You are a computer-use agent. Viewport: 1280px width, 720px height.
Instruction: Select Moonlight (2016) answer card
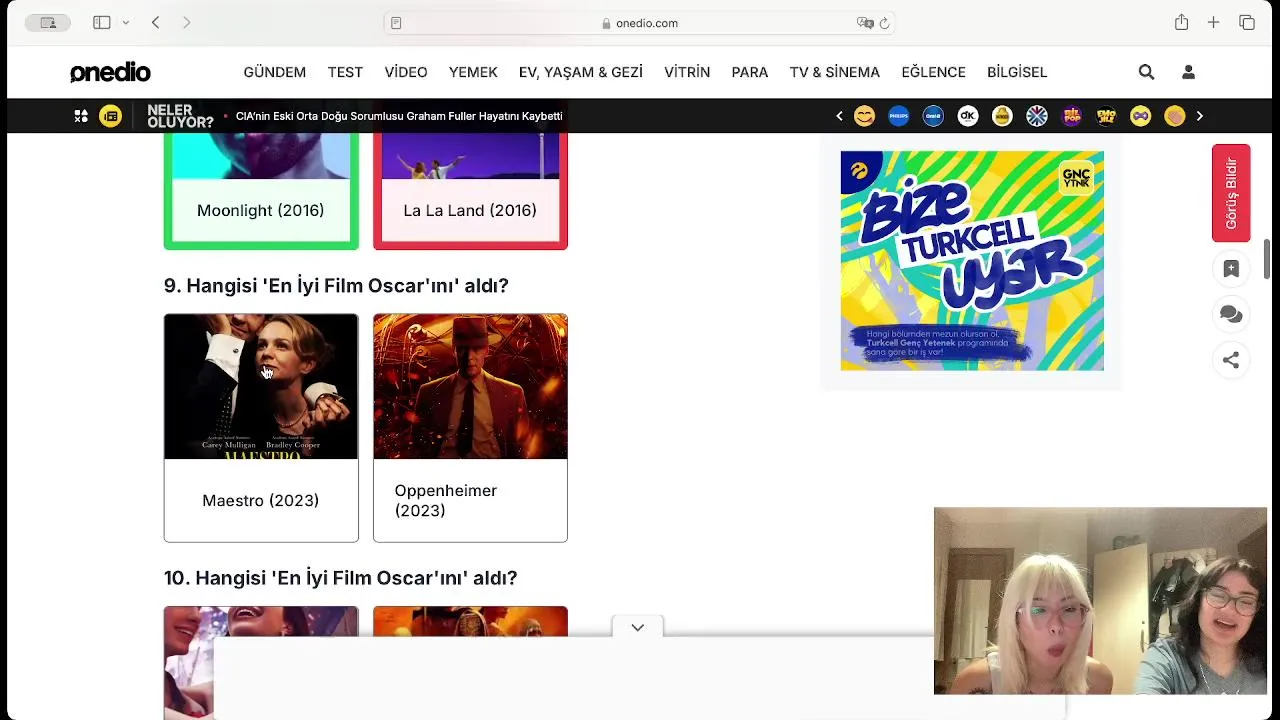[261, 192]
